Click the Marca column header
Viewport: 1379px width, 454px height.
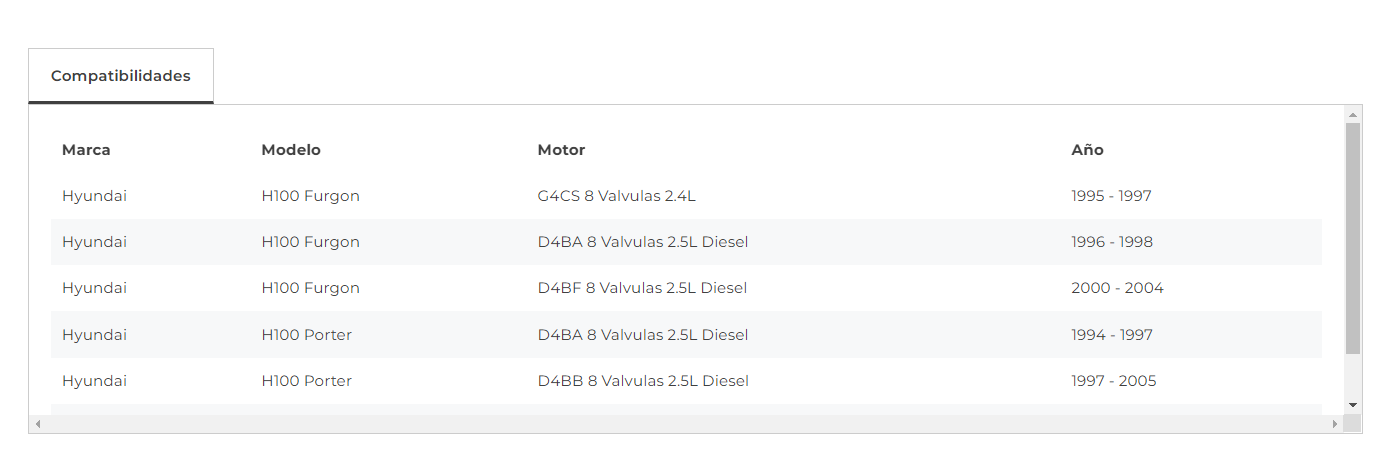point(86,150)
